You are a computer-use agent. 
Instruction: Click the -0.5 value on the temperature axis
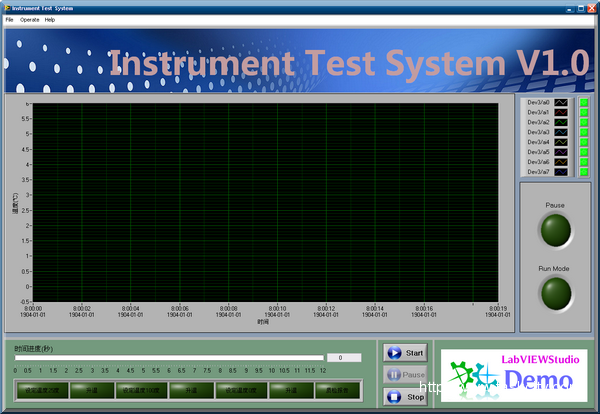[x=25, y=302]
